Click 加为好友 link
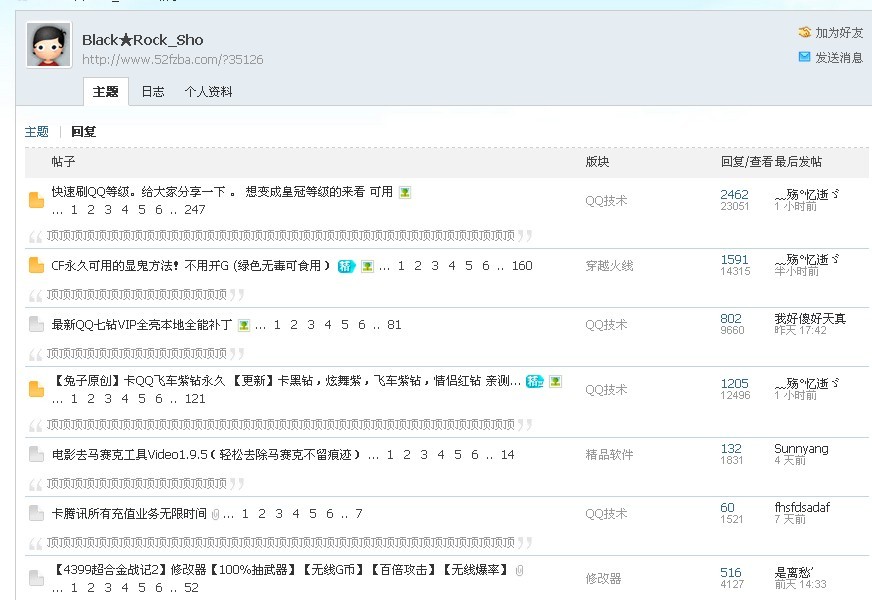Screen dimensions: 872x600 839,33
